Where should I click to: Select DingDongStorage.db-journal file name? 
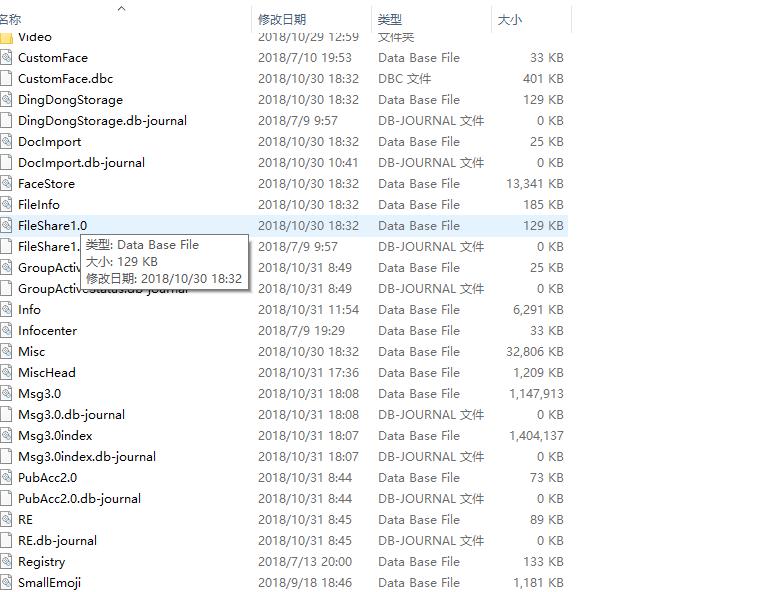coord(103,121)
